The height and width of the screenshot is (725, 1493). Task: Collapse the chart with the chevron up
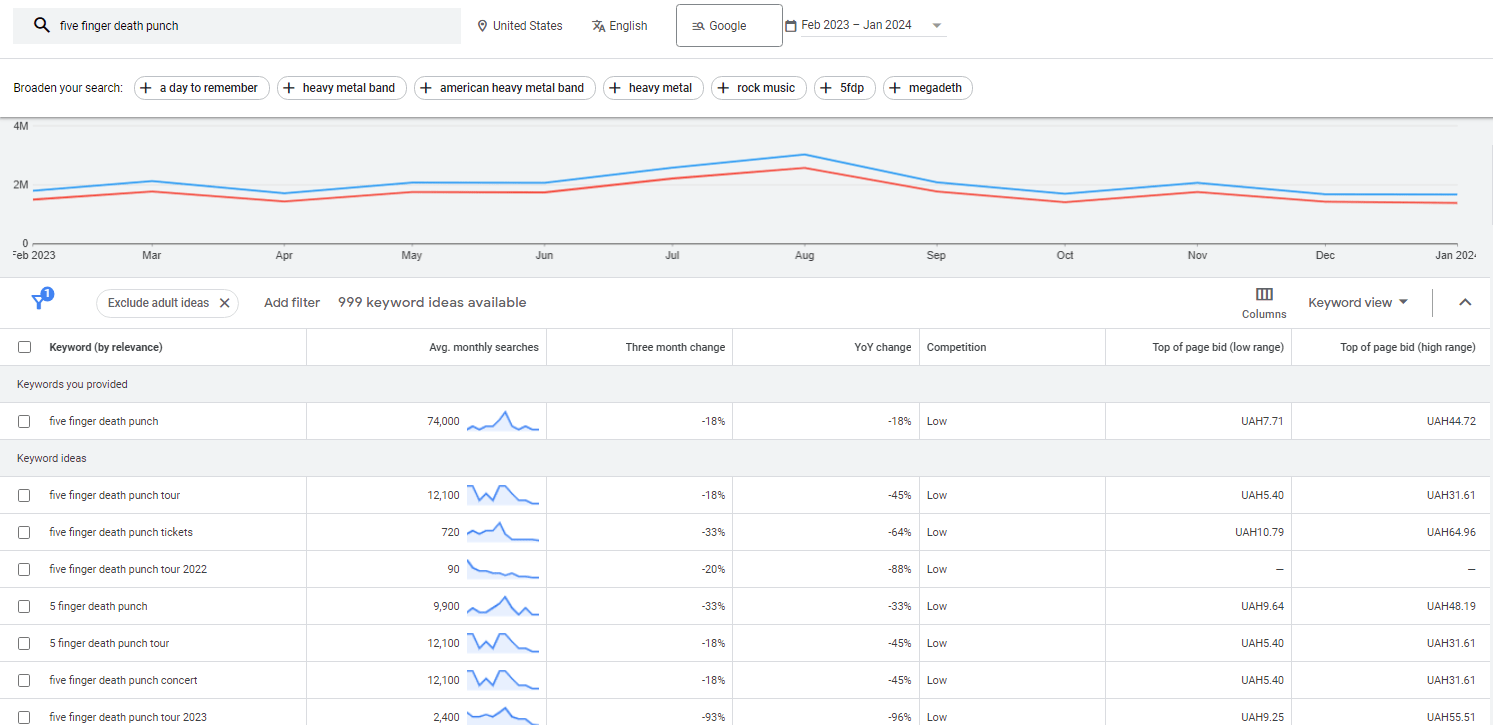point(1465,302)
